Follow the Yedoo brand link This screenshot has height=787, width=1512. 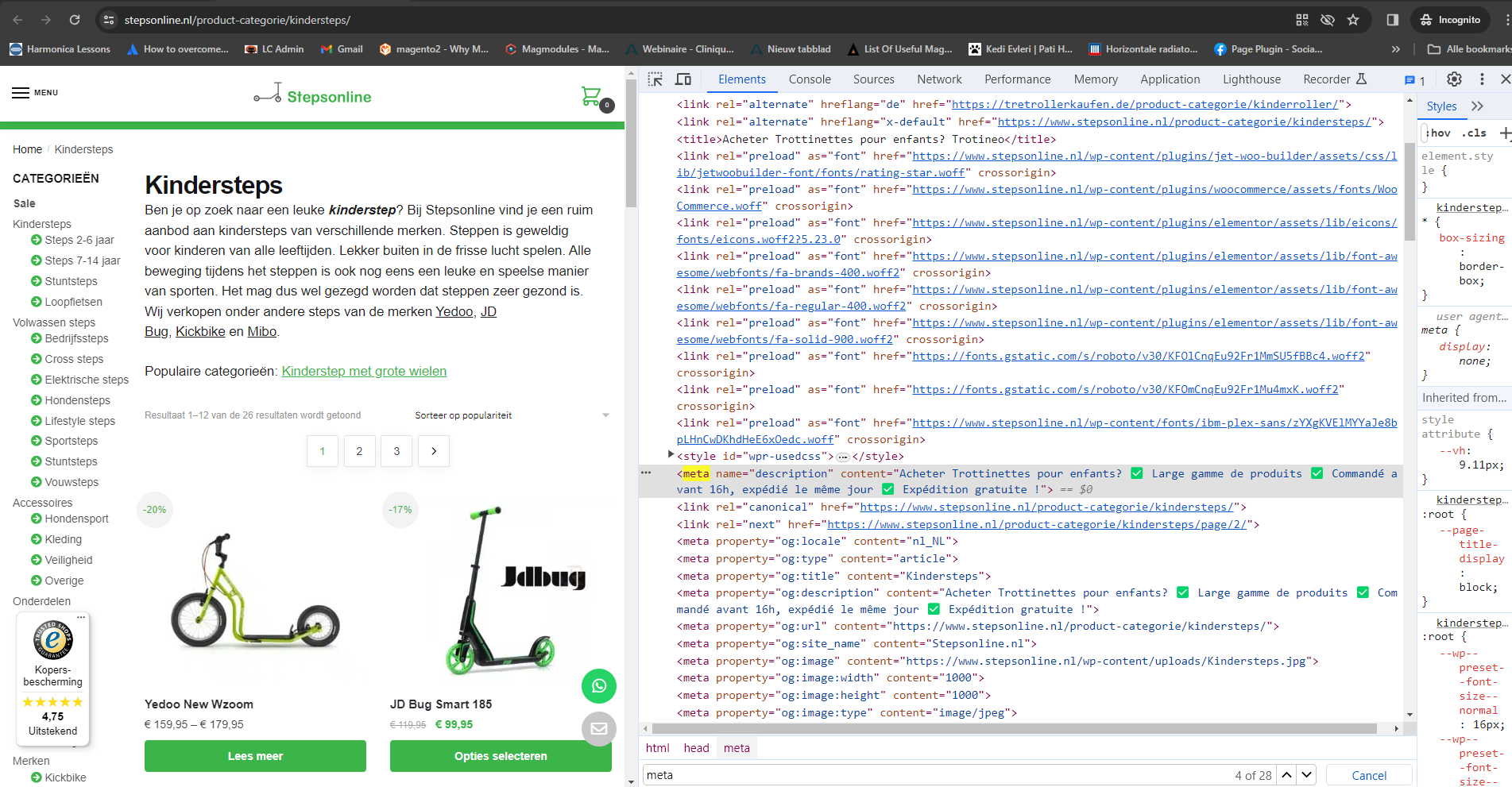pyautogui.click(x=454, y=311)
